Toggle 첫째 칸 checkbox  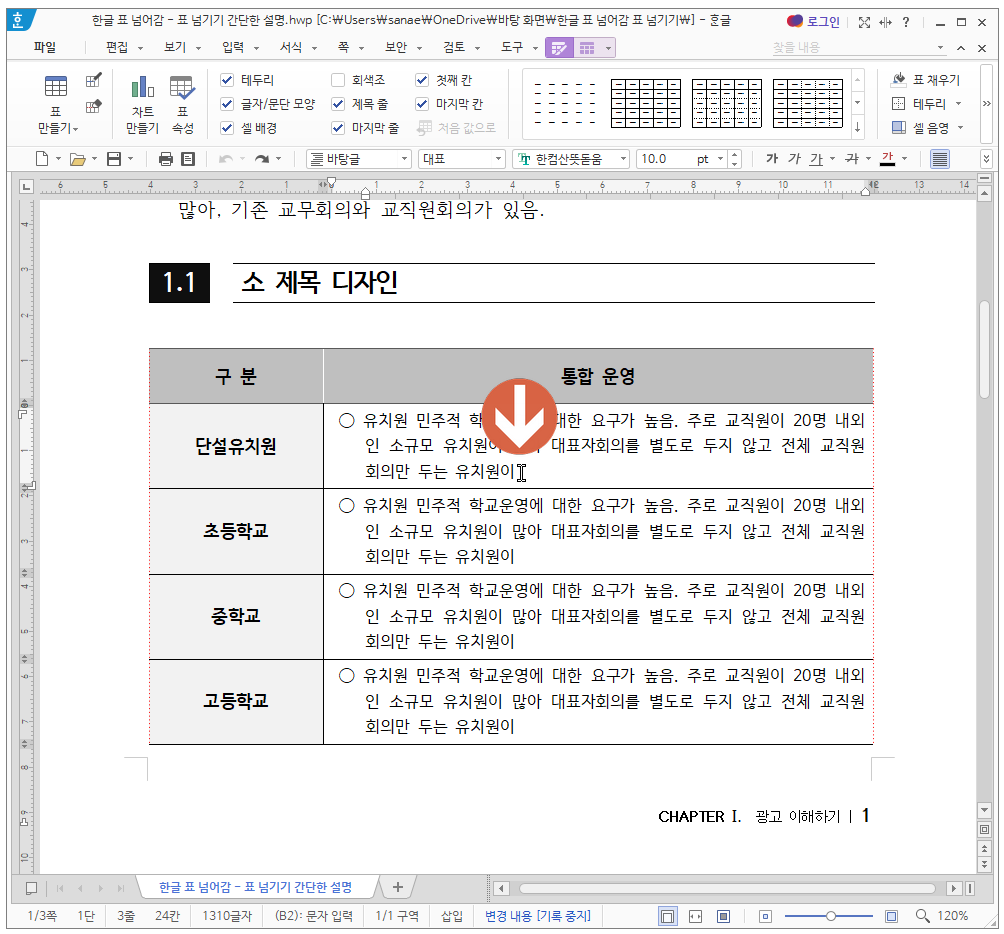pos(422,80)
